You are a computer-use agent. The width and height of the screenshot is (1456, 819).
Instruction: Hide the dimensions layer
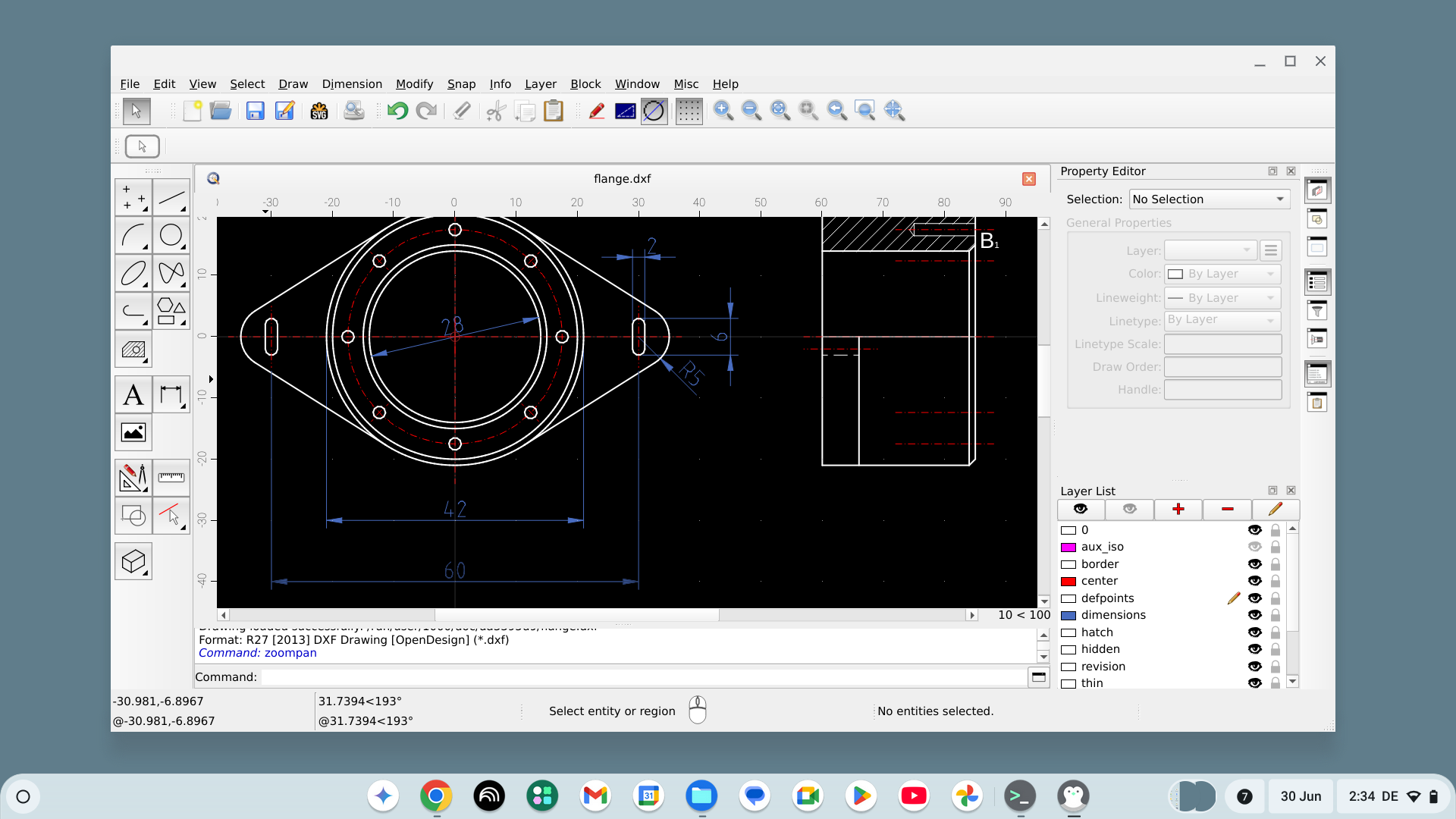pyautogui.click(x=1255, y=615)
